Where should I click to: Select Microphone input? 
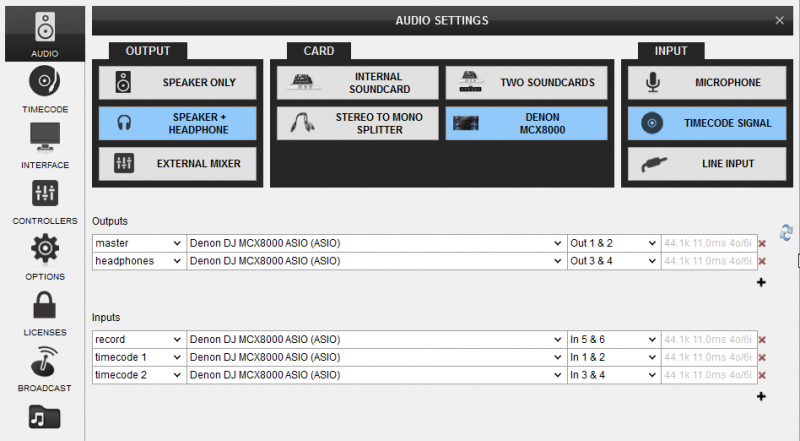pyautogui.click(x=707, y=82)
